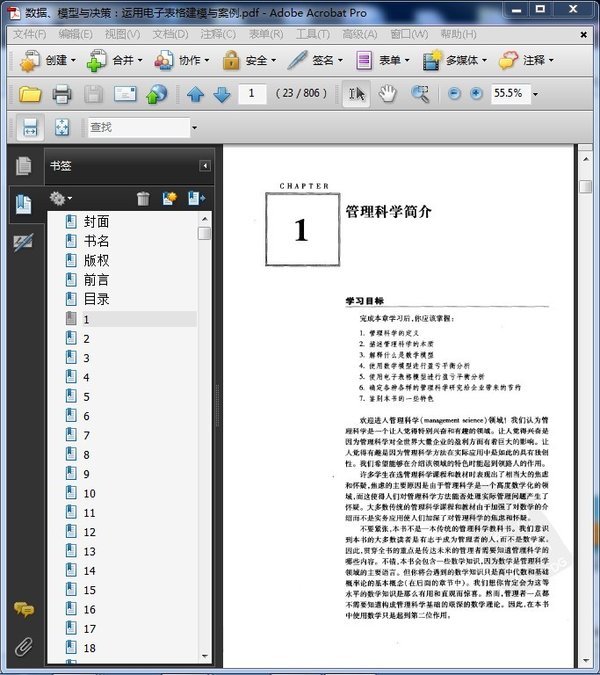Open the zoom percentage dropdown arrow

click(535, 94)
